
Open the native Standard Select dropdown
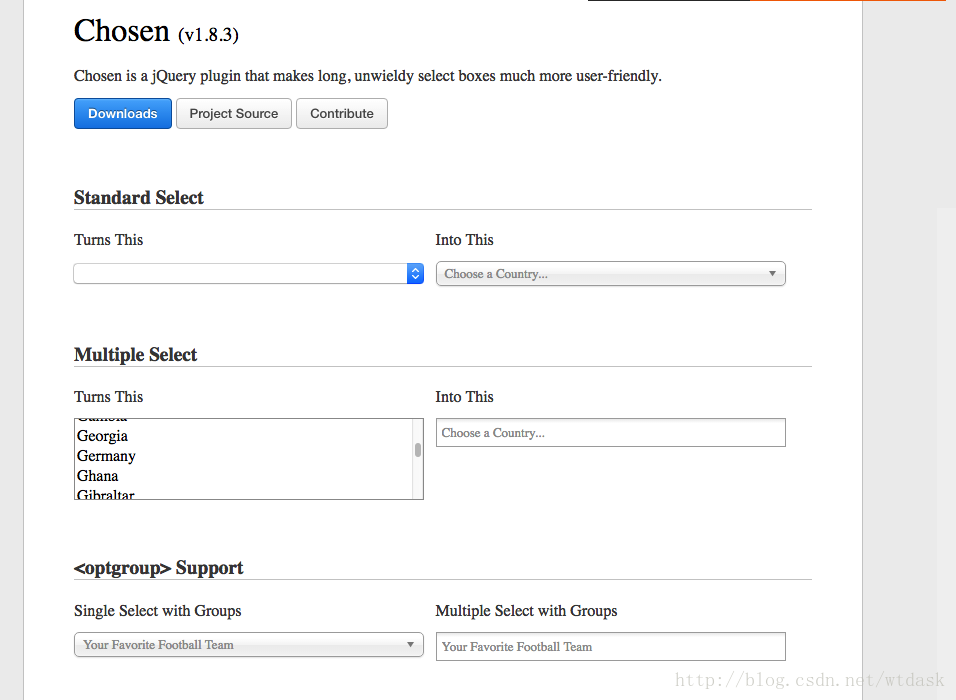(x=248, y=273)
